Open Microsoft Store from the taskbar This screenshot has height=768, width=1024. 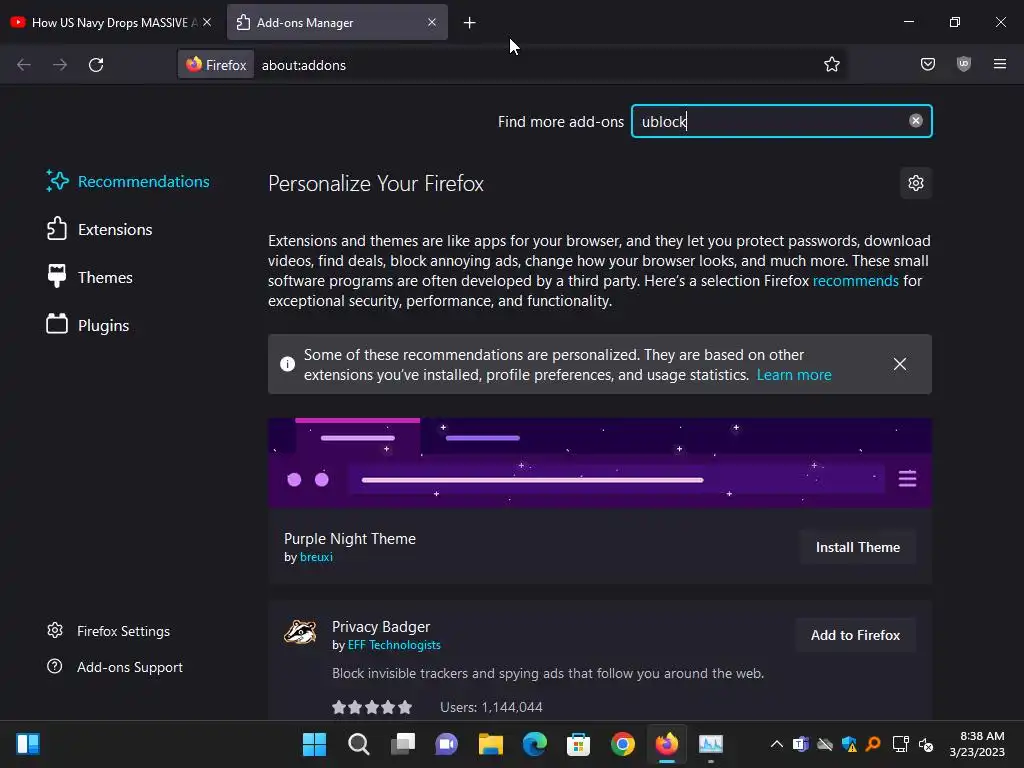point(579,744)
